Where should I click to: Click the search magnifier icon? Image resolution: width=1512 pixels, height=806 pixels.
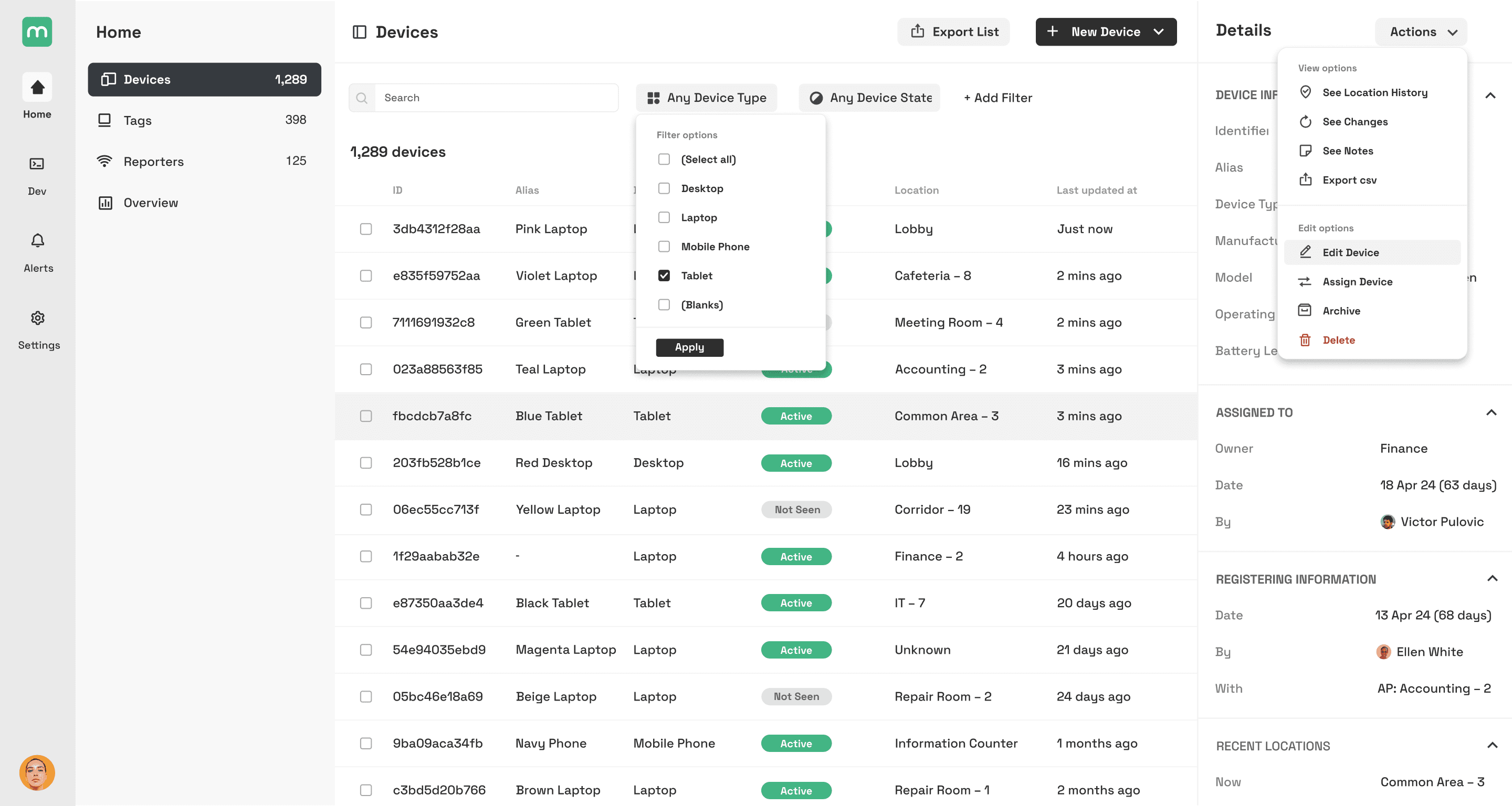click(x=362, y=98)
